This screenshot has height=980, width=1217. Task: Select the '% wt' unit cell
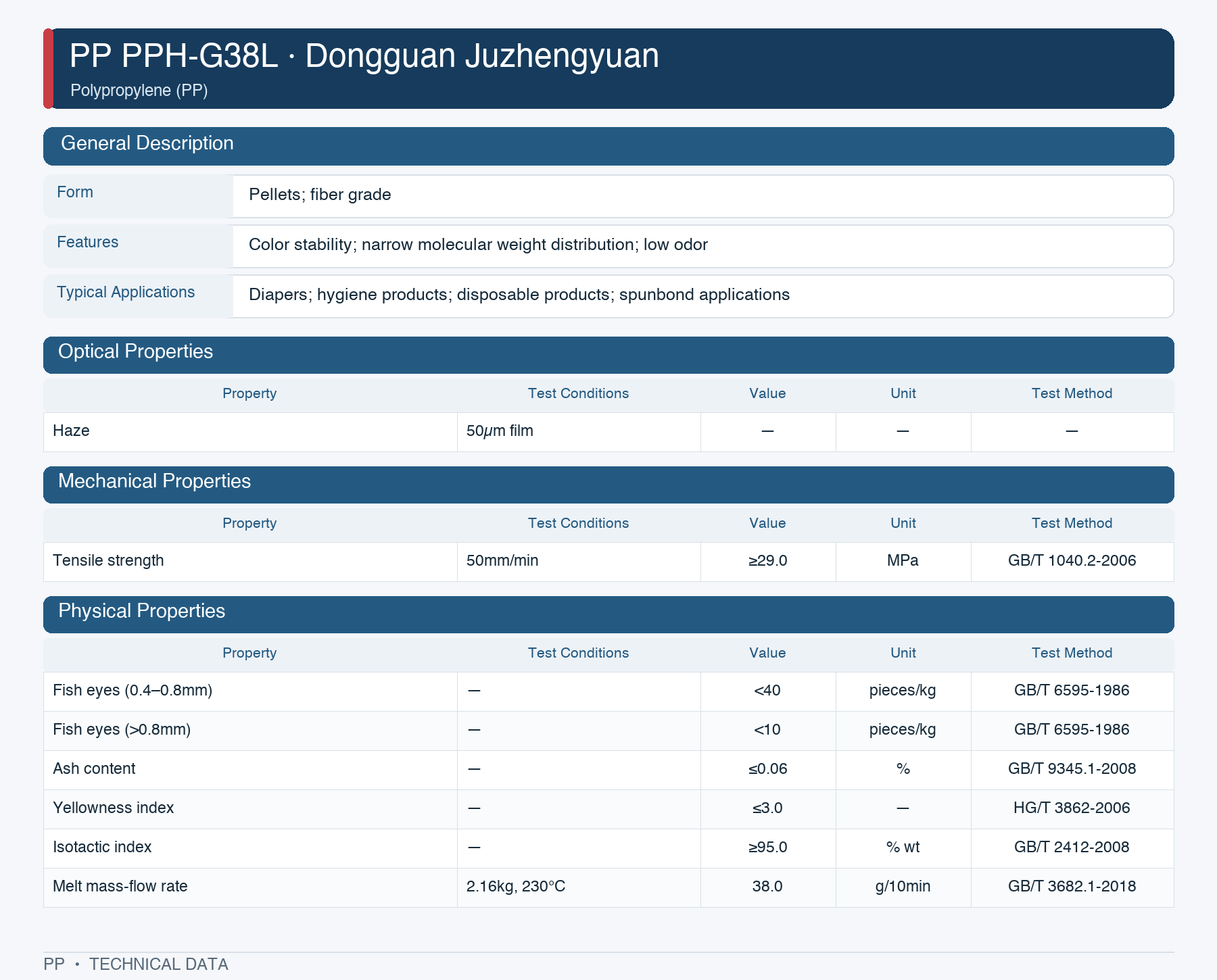903,848
